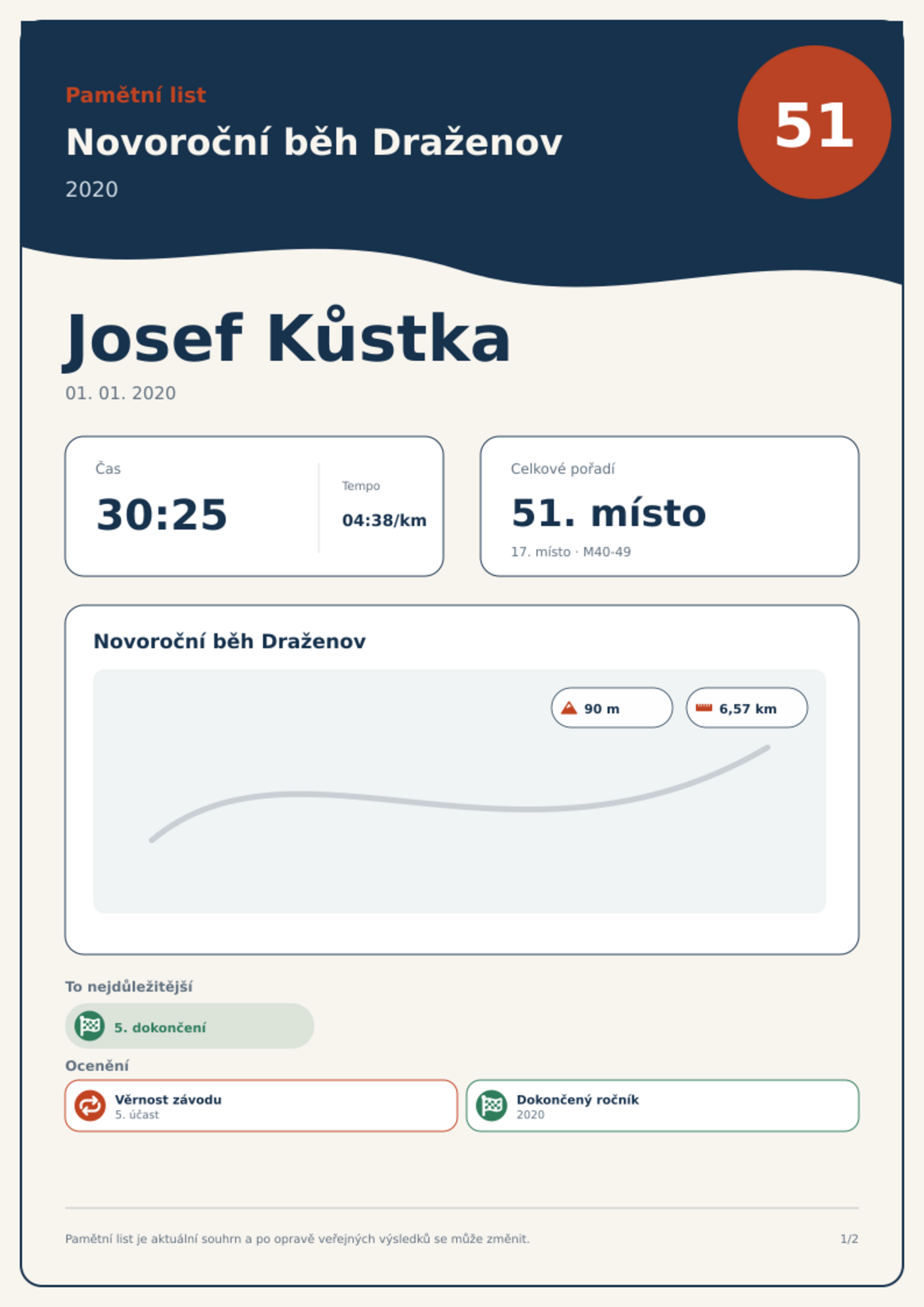This screenshot has height=1307, width=924.
Task: Click the checkered flag icon beside 5. dokončení
Action: pyautogui.click(x=90, y=1026)
